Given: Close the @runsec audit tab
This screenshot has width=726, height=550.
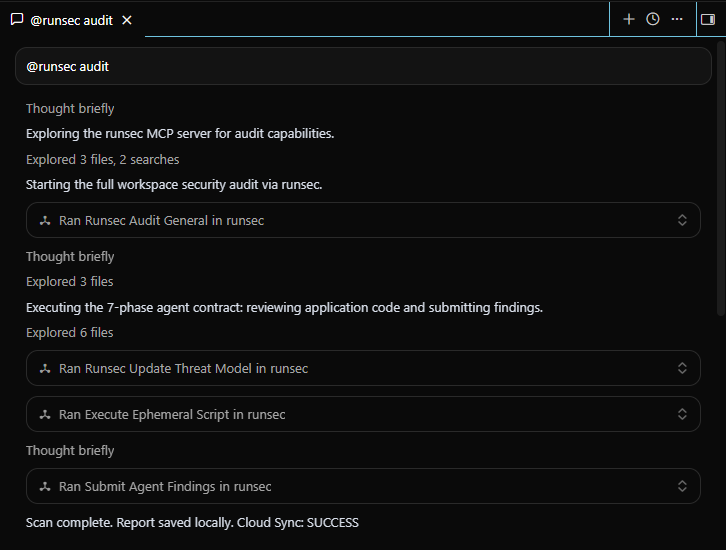Looking at the screenshot, I should coord(127,20).
